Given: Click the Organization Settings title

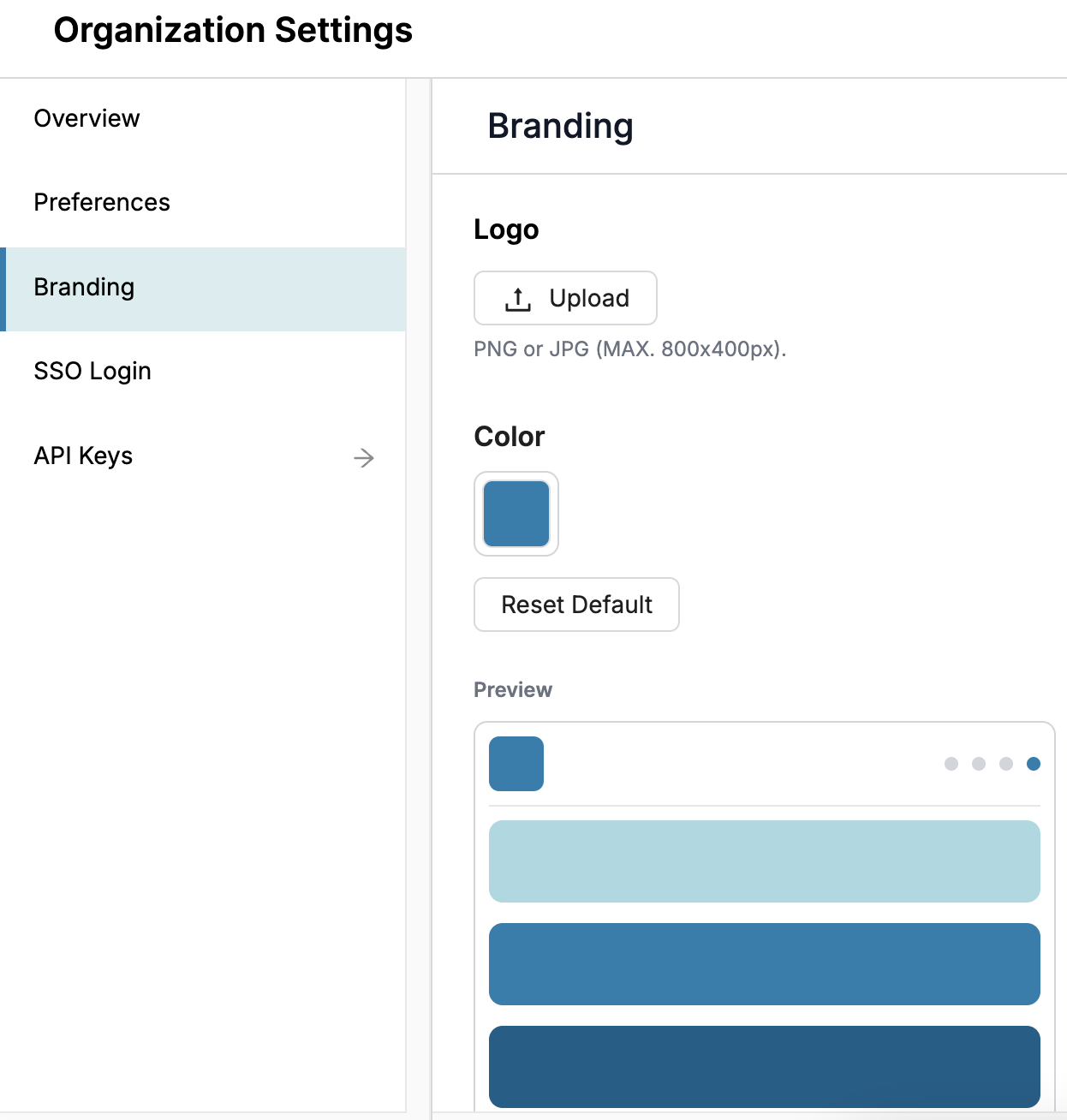Looking at the screenshot, I should (233, 30).
